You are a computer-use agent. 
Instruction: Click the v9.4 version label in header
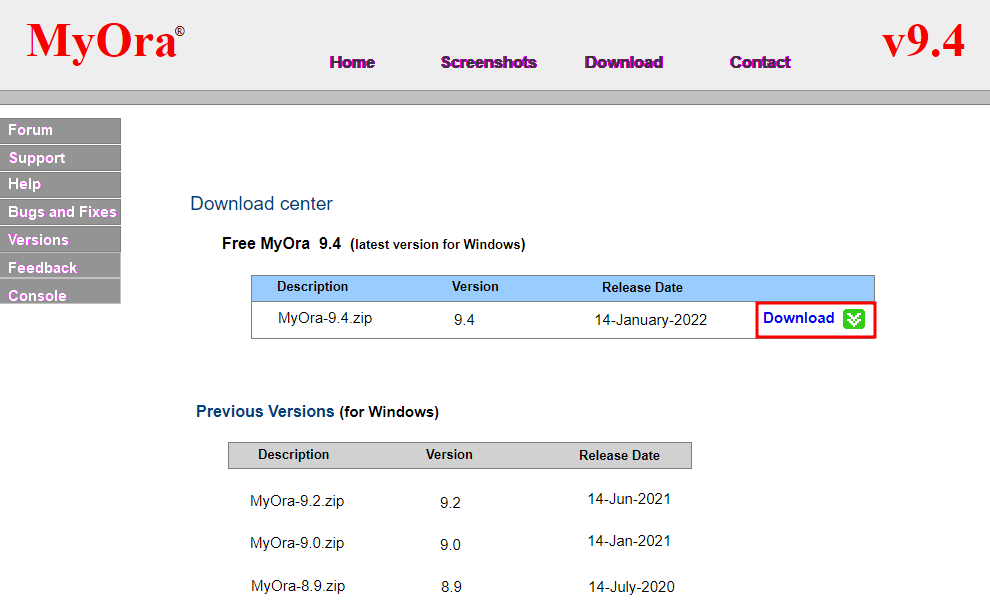(923, 40)
